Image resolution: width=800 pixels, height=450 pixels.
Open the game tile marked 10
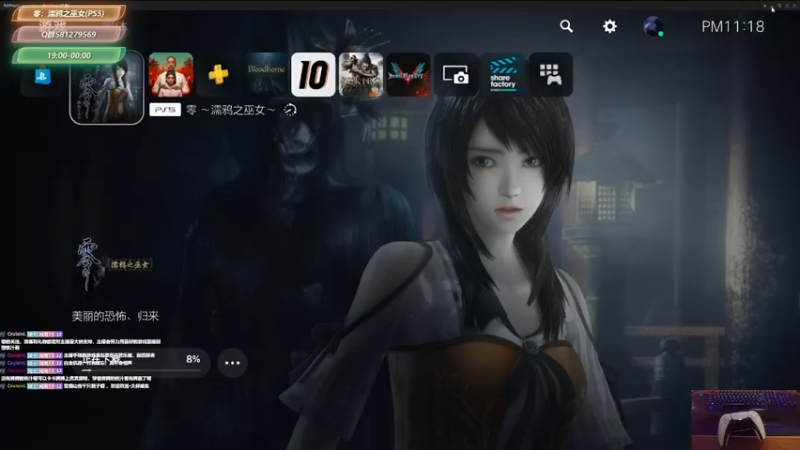[x=313, y=74]
